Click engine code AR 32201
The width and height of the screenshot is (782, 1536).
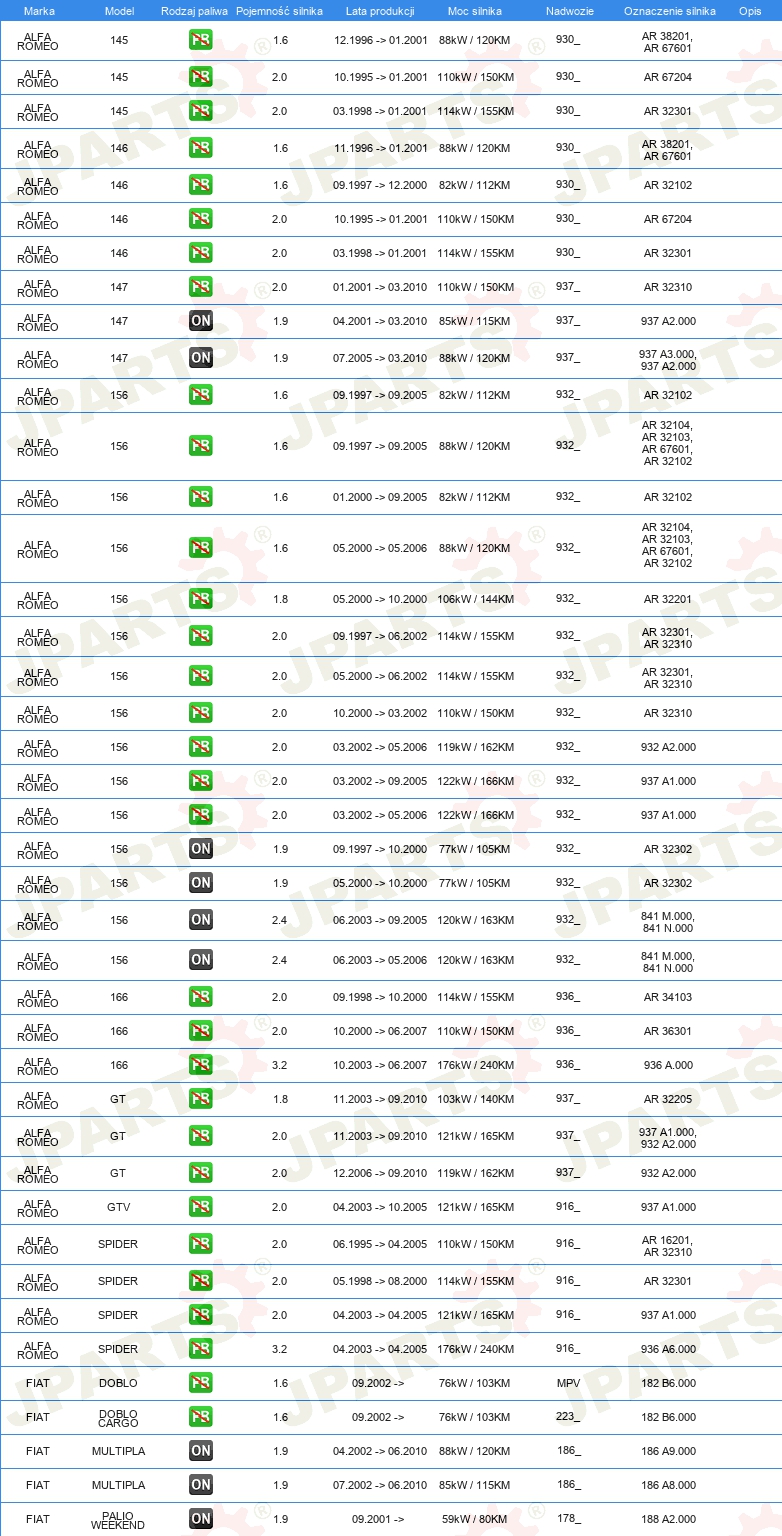point(667,599)
